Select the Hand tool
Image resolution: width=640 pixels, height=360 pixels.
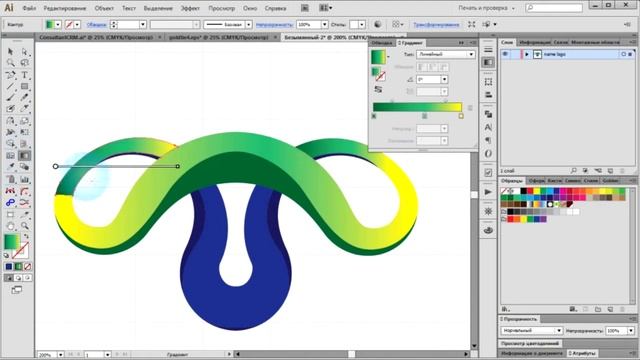(x=11, y=226)
